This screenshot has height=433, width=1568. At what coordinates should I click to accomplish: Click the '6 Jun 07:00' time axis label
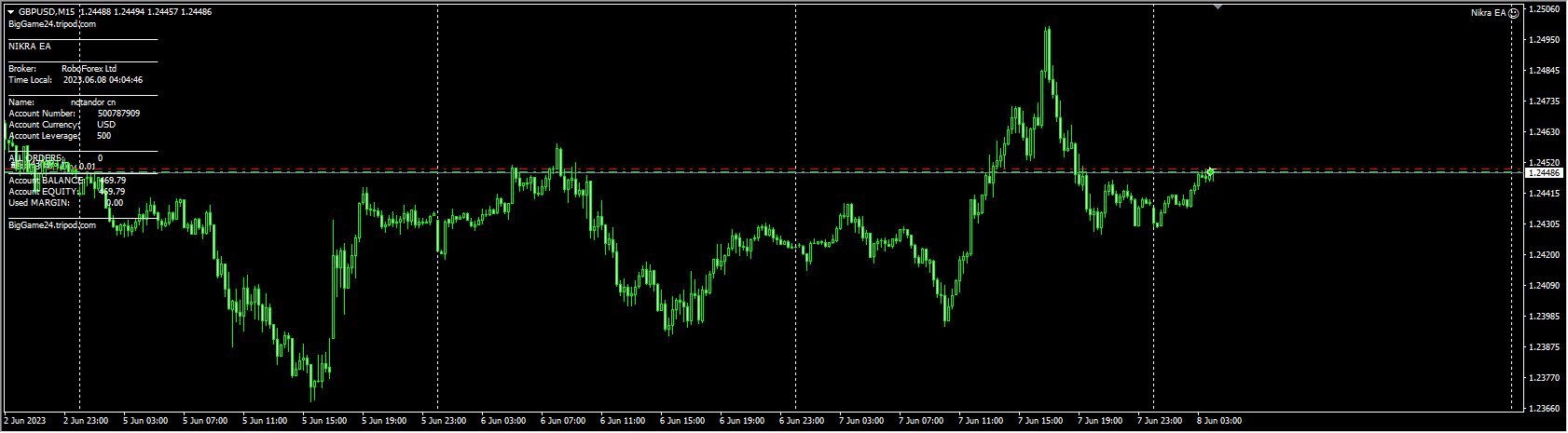coord(563,421)
